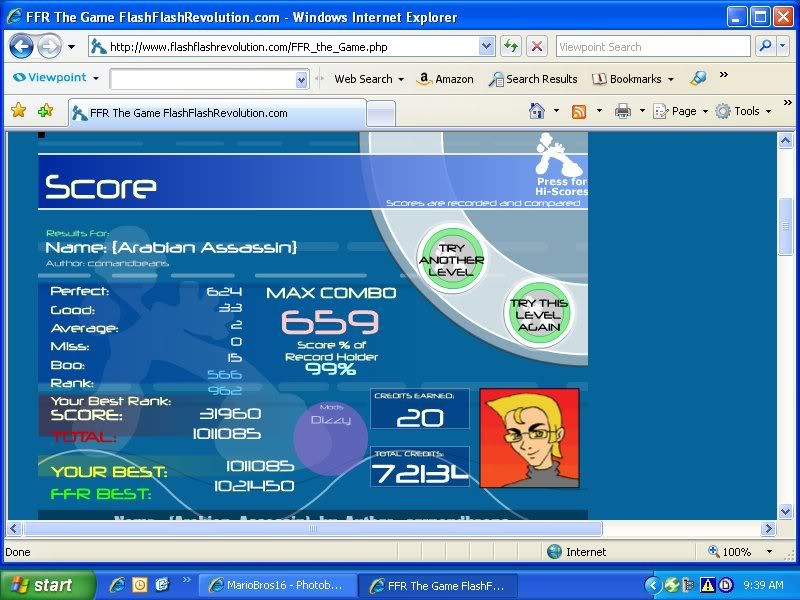
Task: Open the Viewpoint toolbar dropdown menu
Action: point(57,78)
